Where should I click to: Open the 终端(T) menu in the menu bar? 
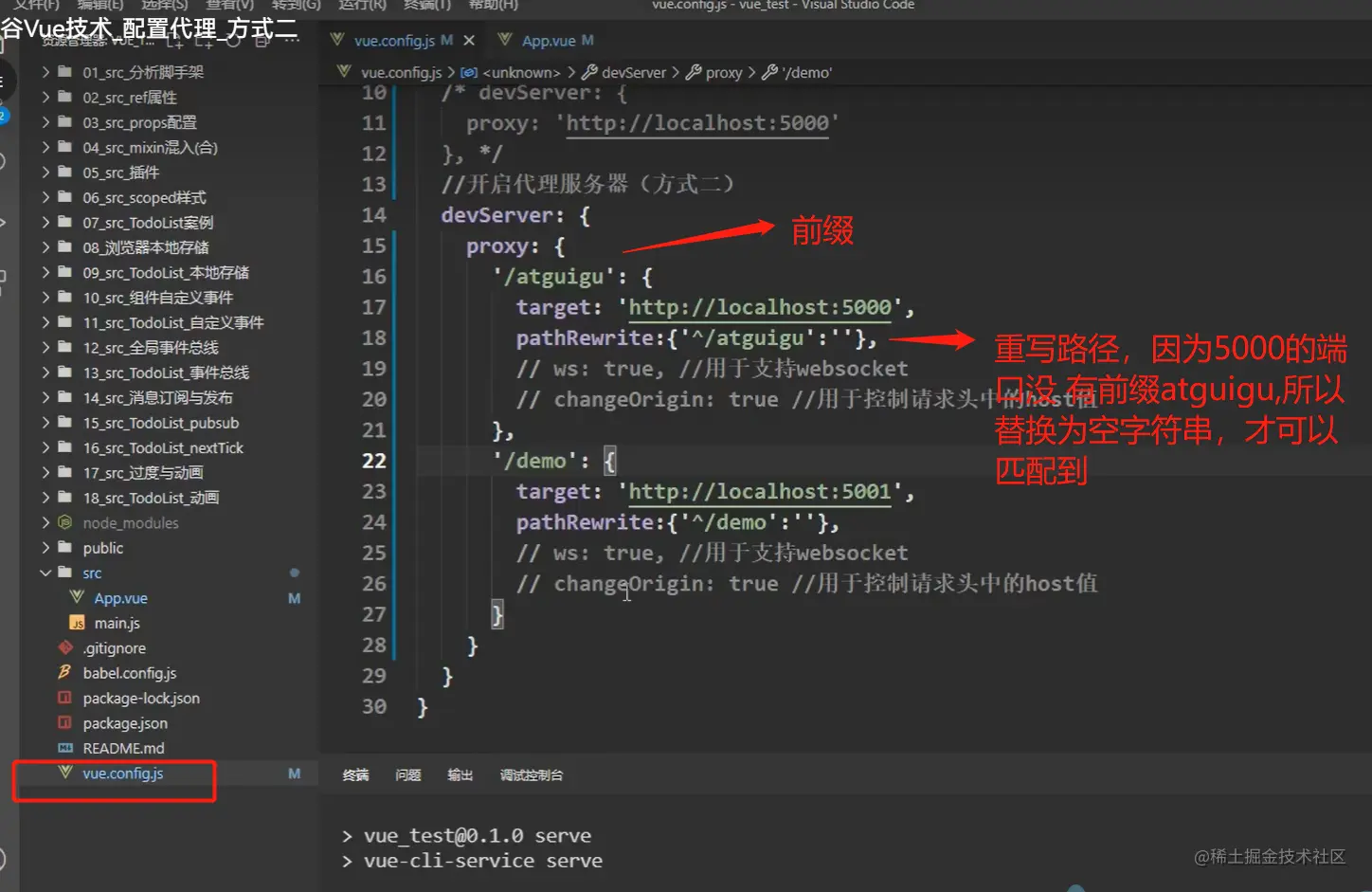point(427,5)
